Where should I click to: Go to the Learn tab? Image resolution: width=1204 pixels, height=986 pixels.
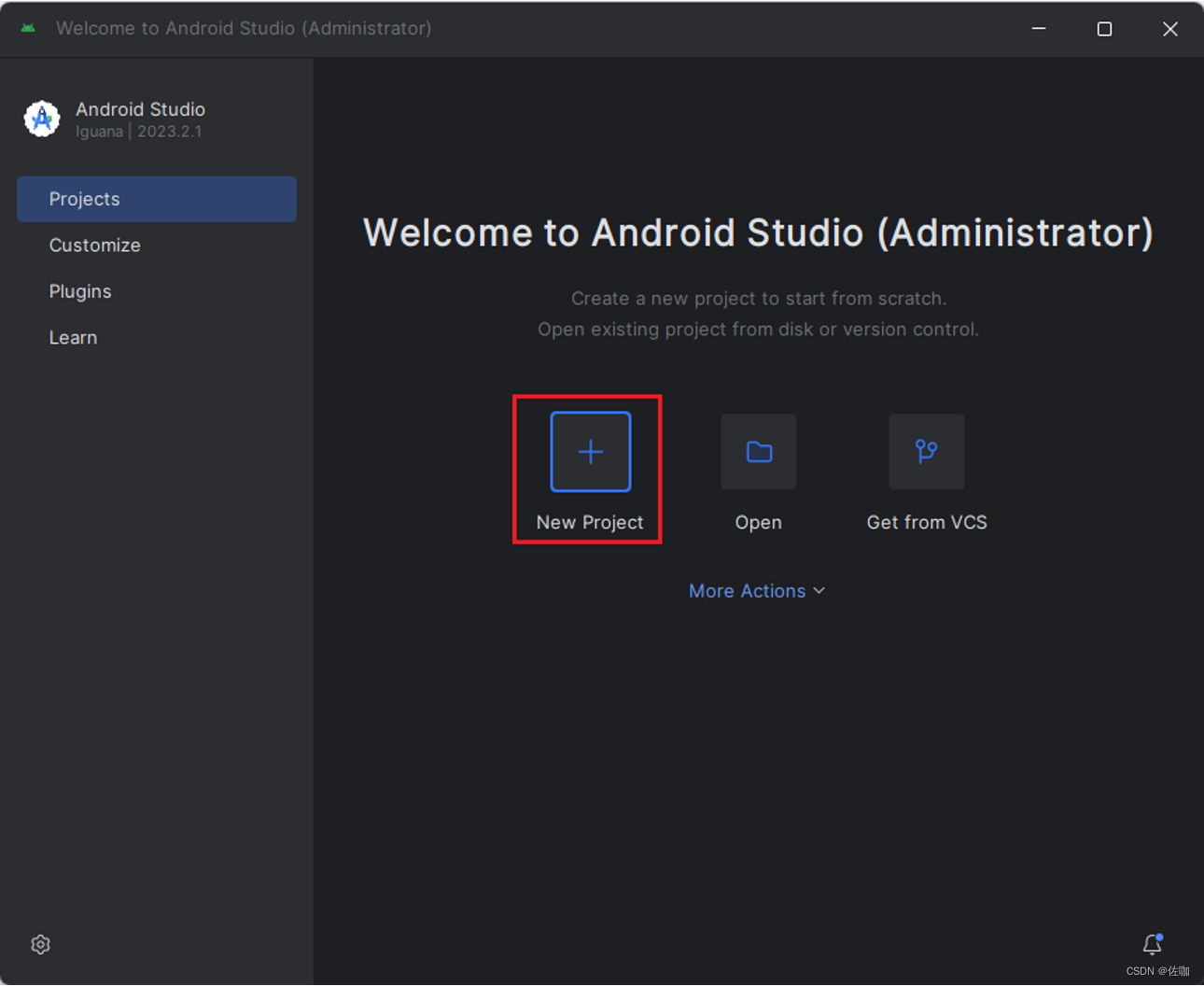click(157, 337)
